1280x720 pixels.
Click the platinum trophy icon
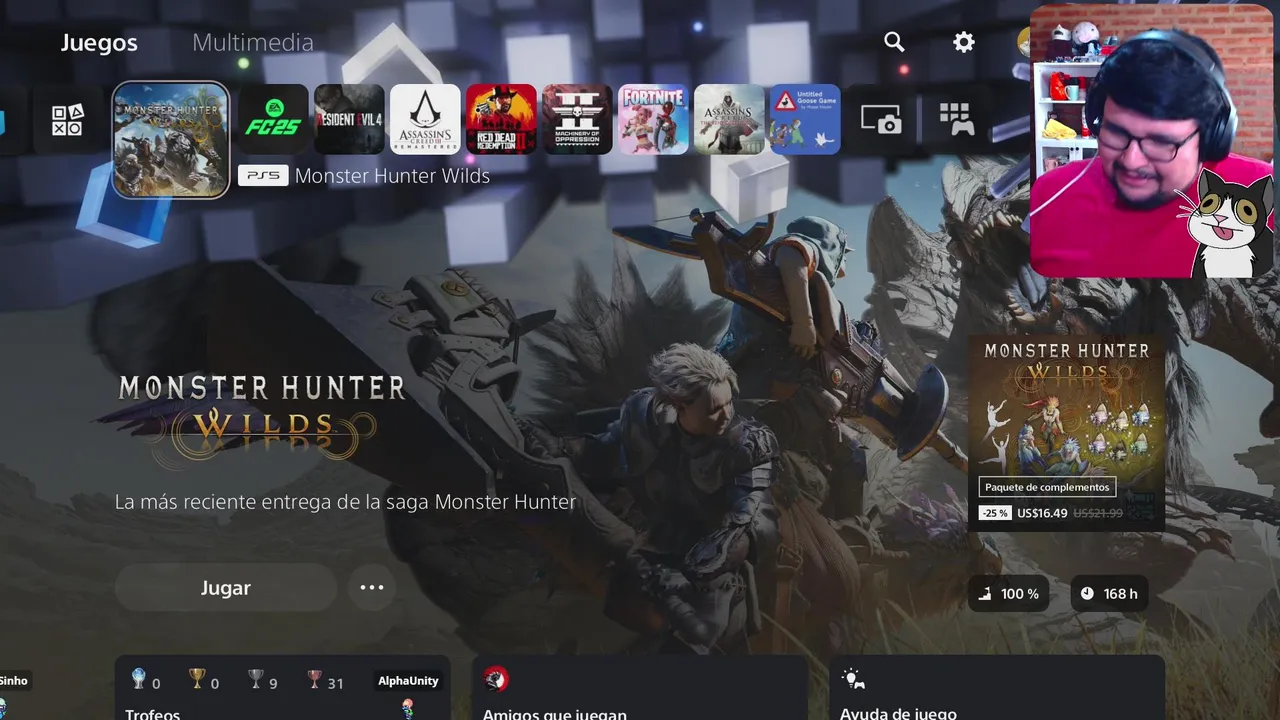(139, 680)
